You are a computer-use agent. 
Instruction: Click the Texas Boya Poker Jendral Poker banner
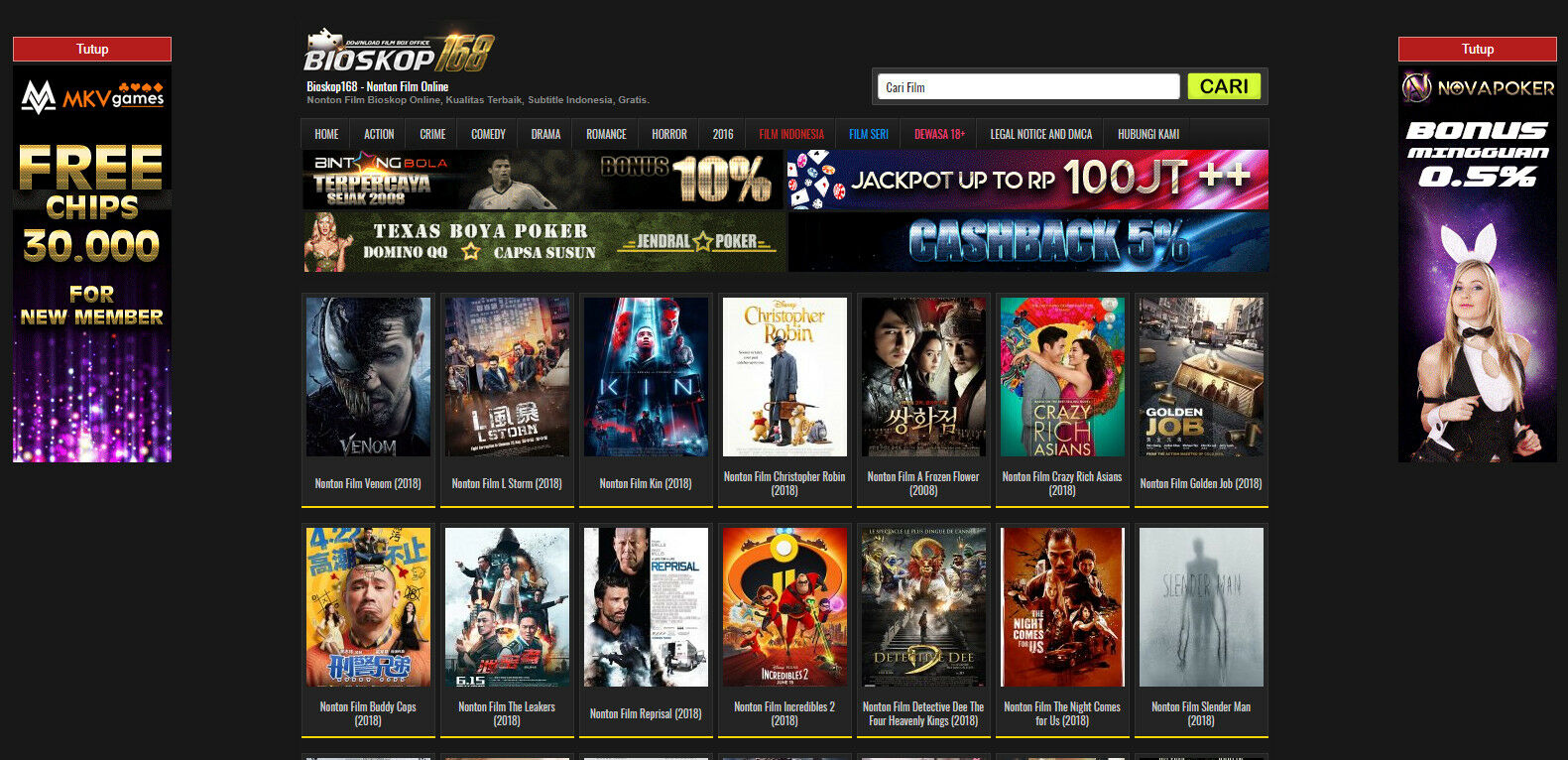[x=544, y=242]
